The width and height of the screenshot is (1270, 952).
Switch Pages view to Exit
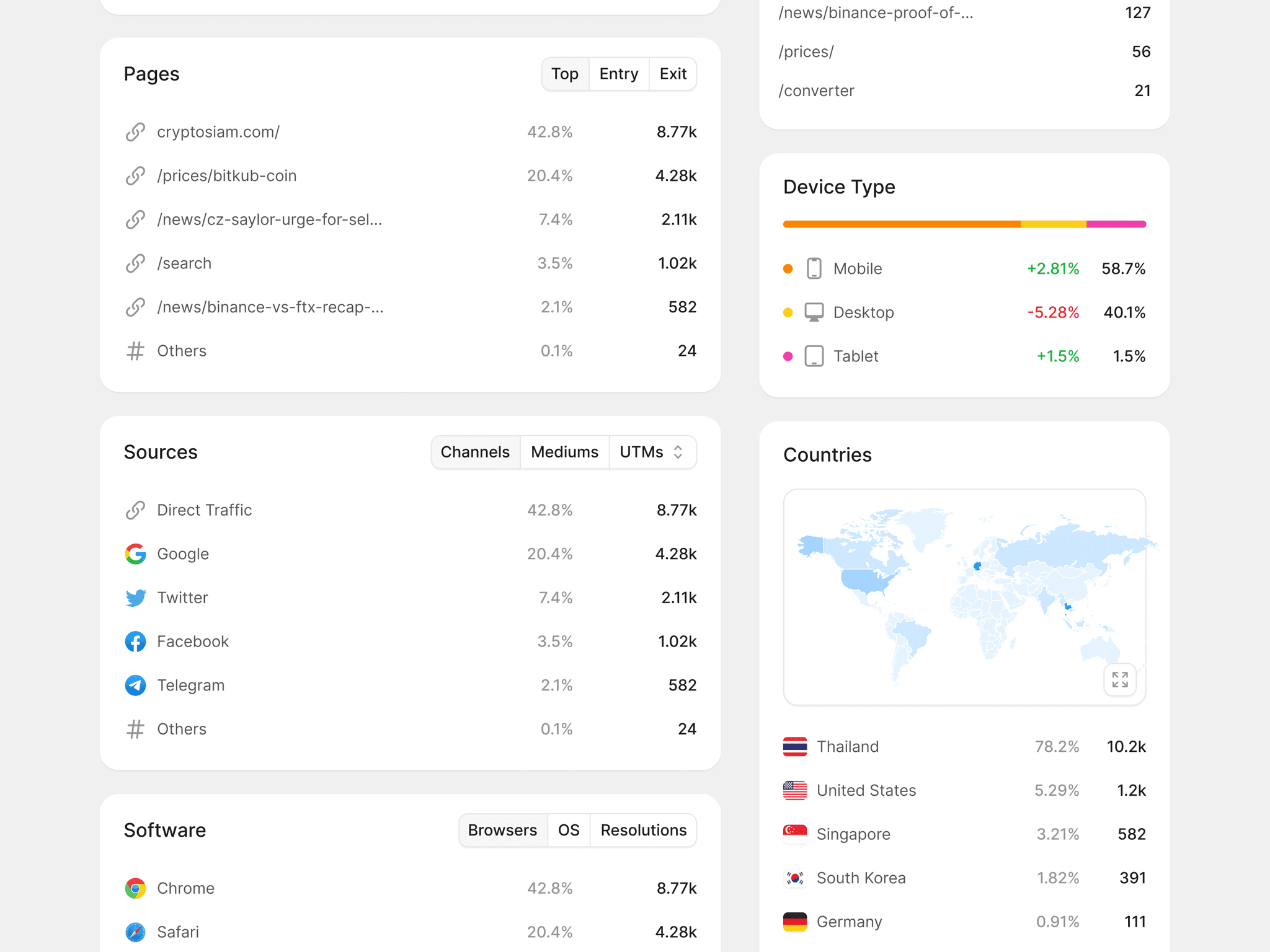[x=672, y=74]
